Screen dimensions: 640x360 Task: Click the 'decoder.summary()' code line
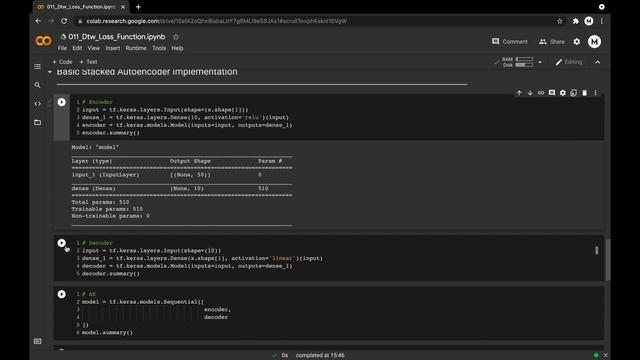click(x=111, y=274)
